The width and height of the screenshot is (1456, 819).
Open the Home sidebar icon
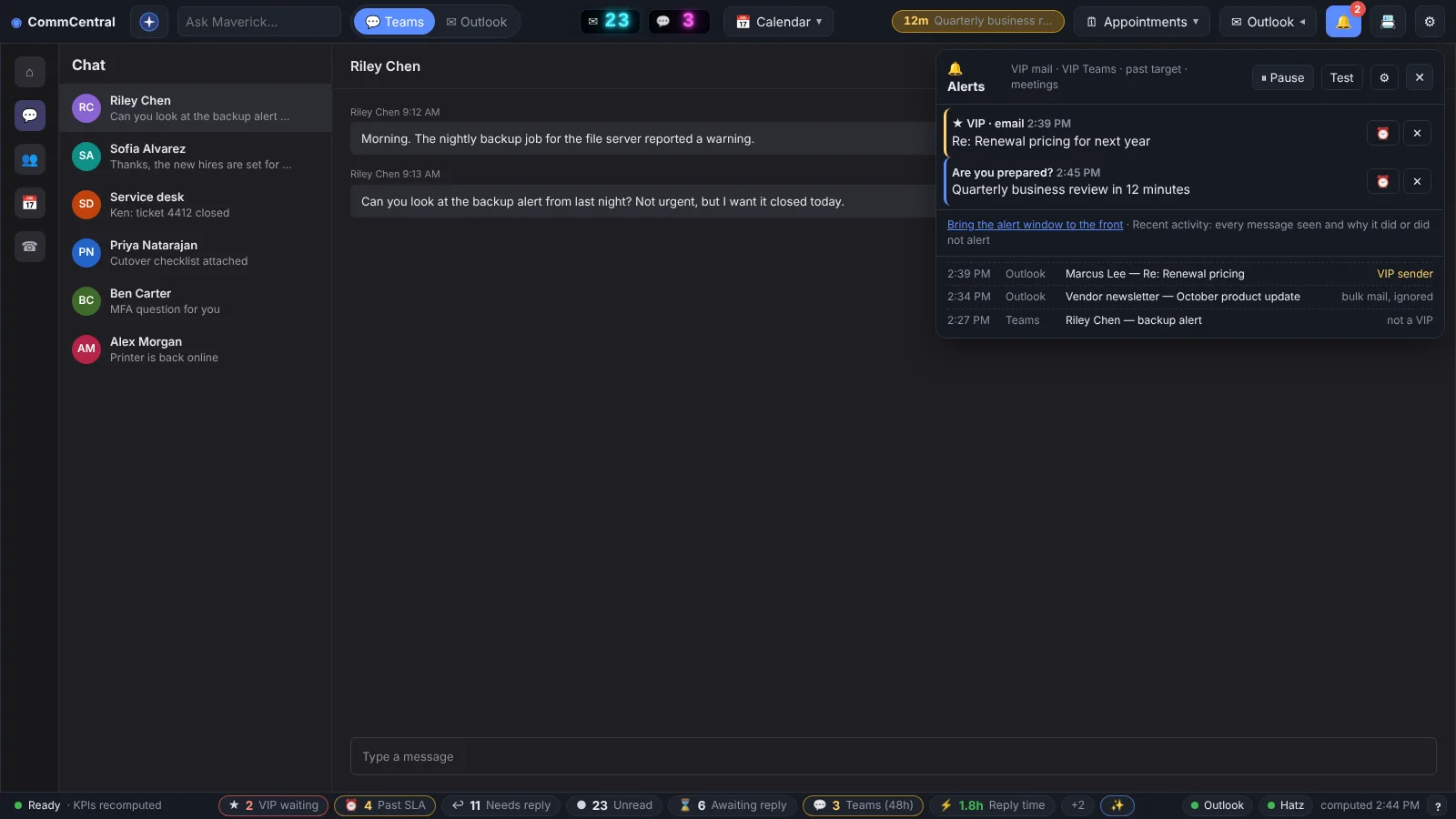click(30, 72)
